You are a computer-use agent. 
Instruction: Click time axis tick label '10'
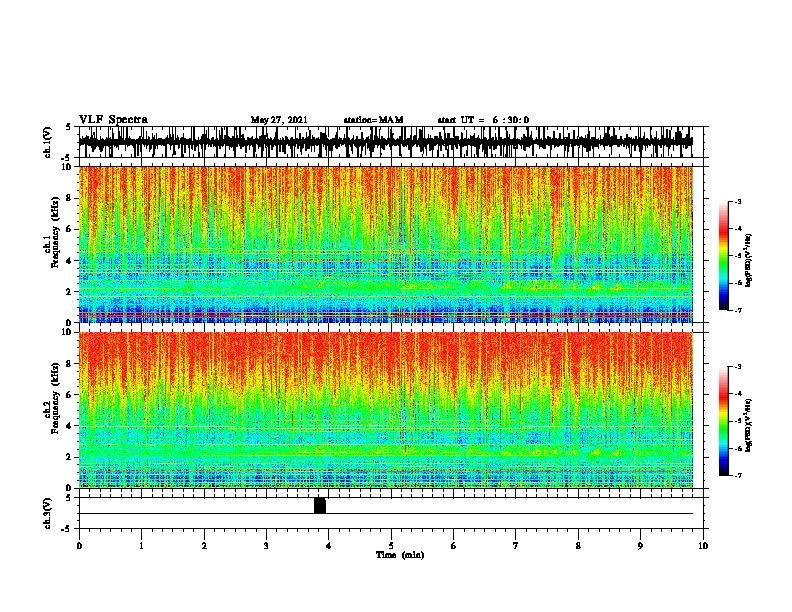[x=703, y=546]
